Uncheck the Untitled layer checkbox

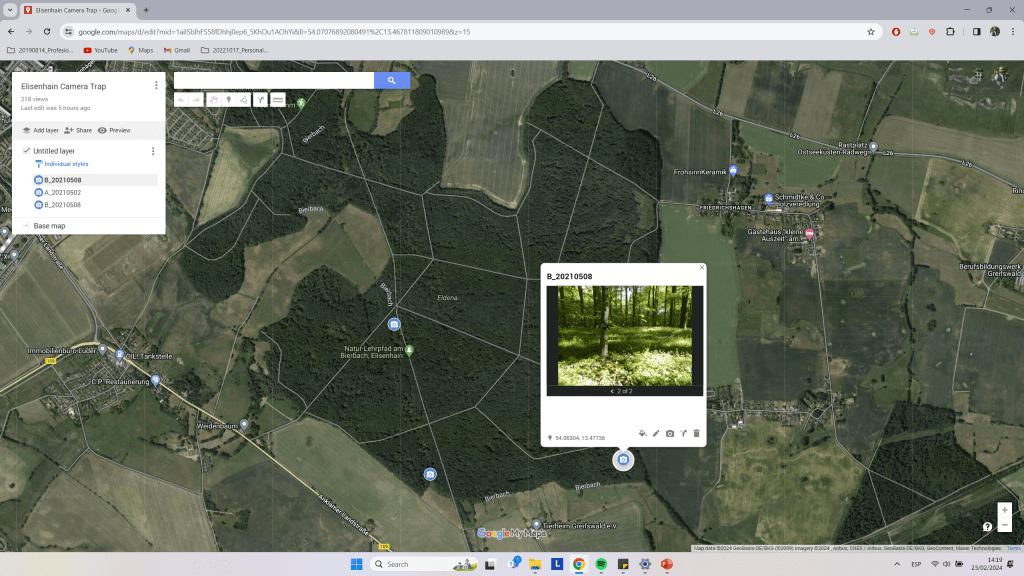(26, 151)
